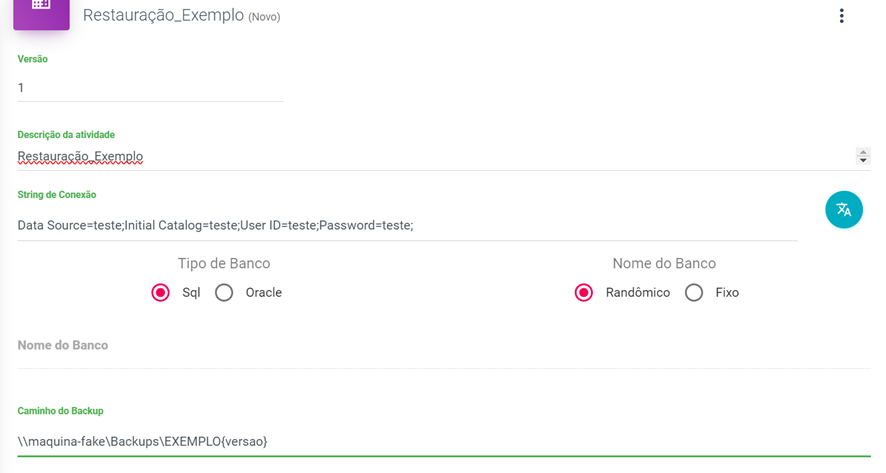Image resolution: width=886 pixels, height=473 pixels.
Task: Choose the Fixo database name option
Action: (694, 293)
